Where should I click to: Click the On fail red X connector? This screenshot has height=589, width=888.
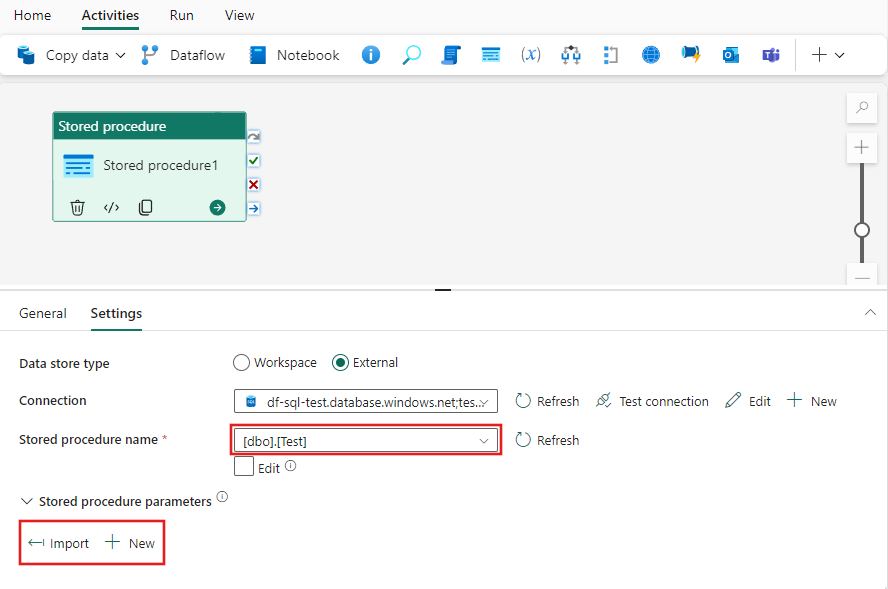[254, 185]
